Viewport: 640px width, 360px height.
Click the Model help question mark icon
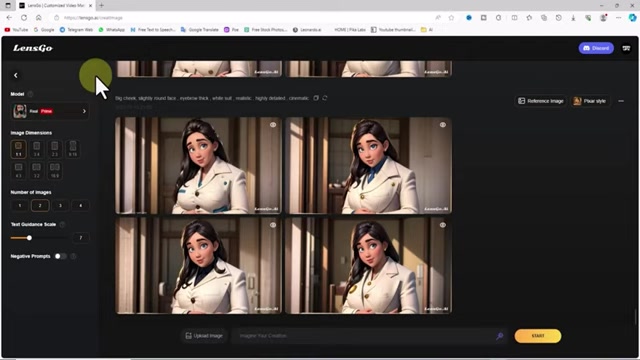click(31, 94)
